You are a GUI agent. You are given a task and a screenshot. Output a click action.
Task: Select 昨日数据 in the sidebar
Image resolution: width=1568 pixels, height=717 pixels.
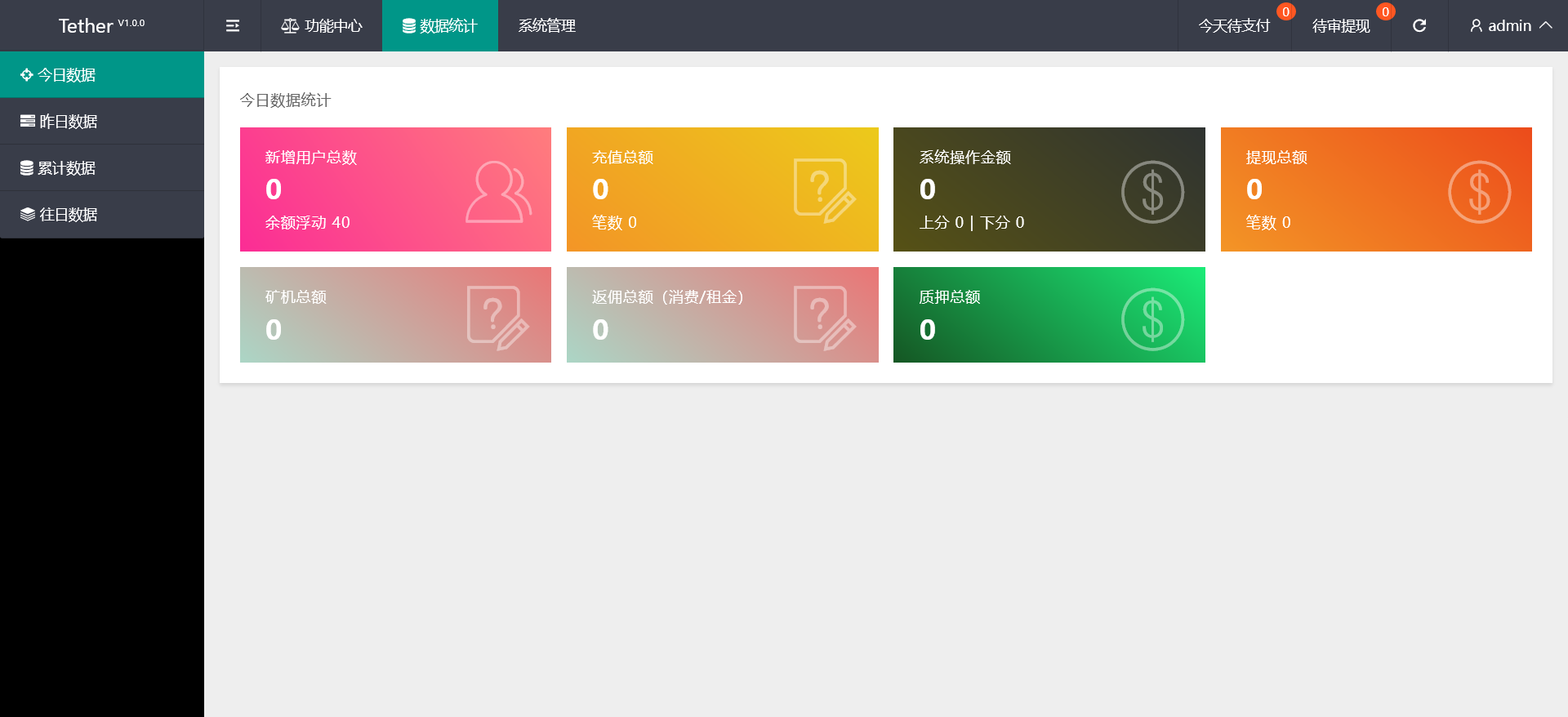pyautogui.click(x=69, y=122)
